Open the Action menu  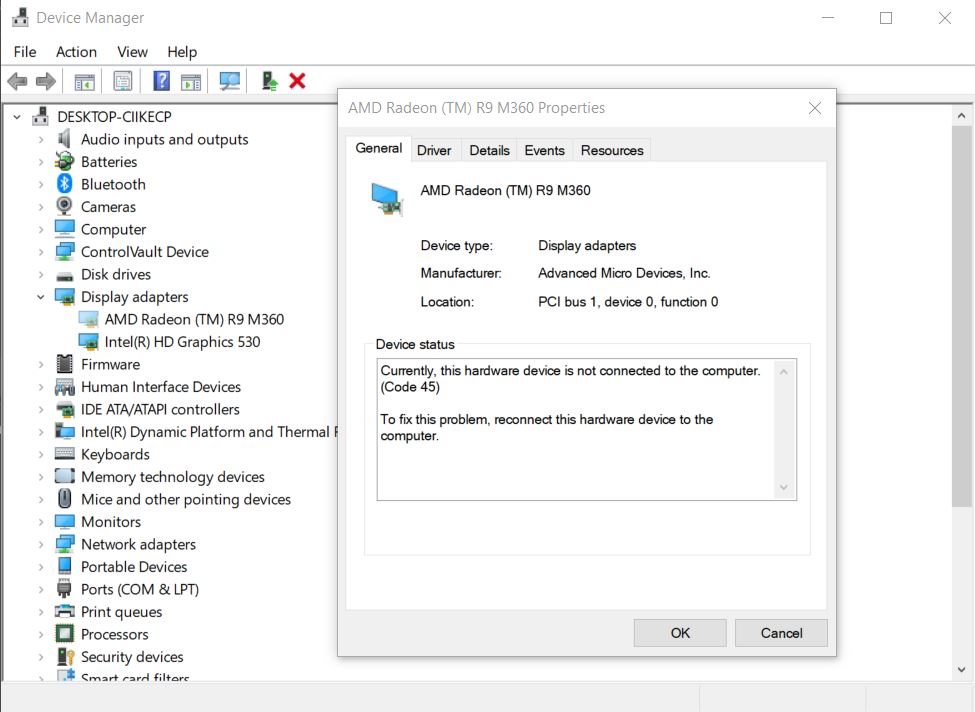[76, 52]
